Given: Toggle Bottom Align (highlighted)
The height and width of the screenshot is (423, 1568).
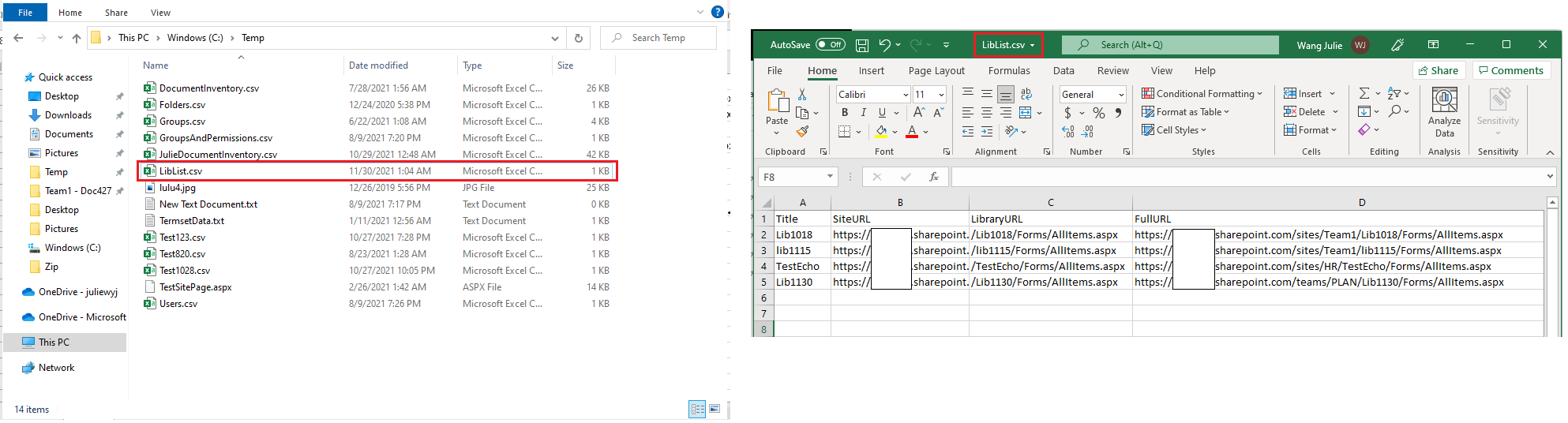Looking at the screenshot, I should pos(1006,95).
